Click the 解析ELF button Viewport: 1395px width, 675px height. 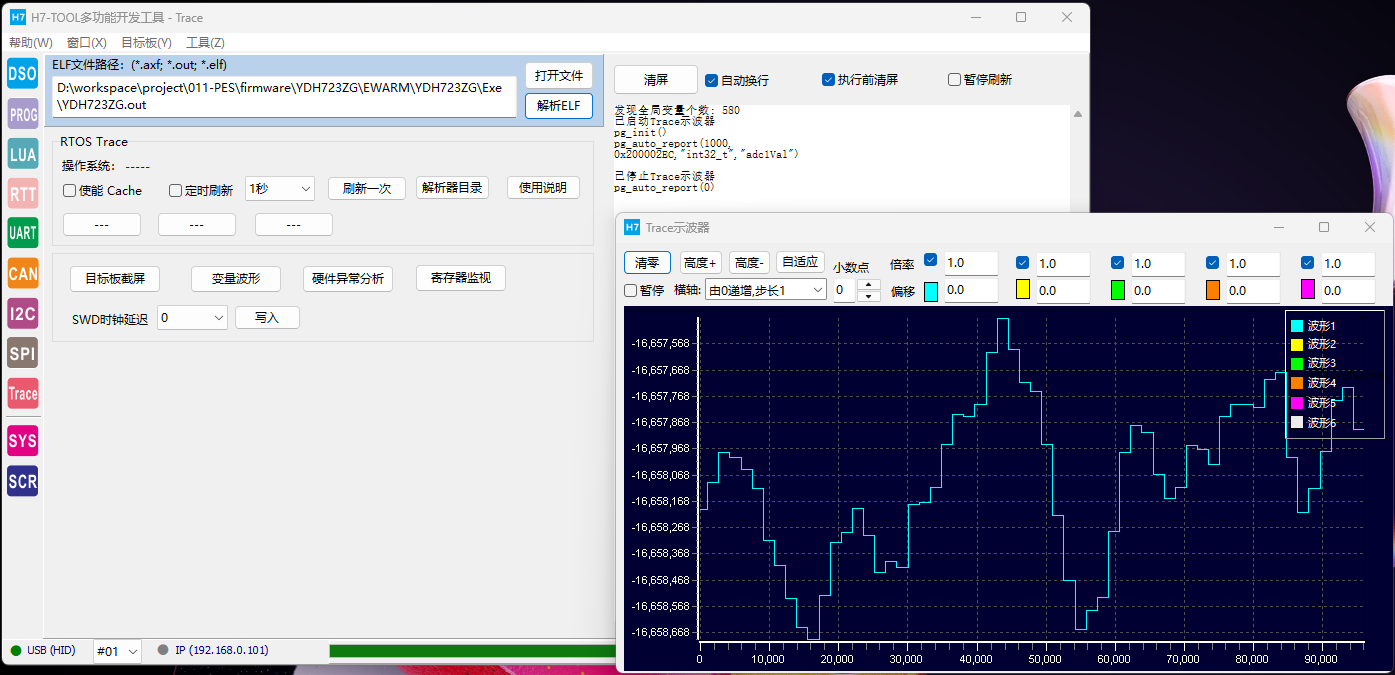(x=558, y=106)
